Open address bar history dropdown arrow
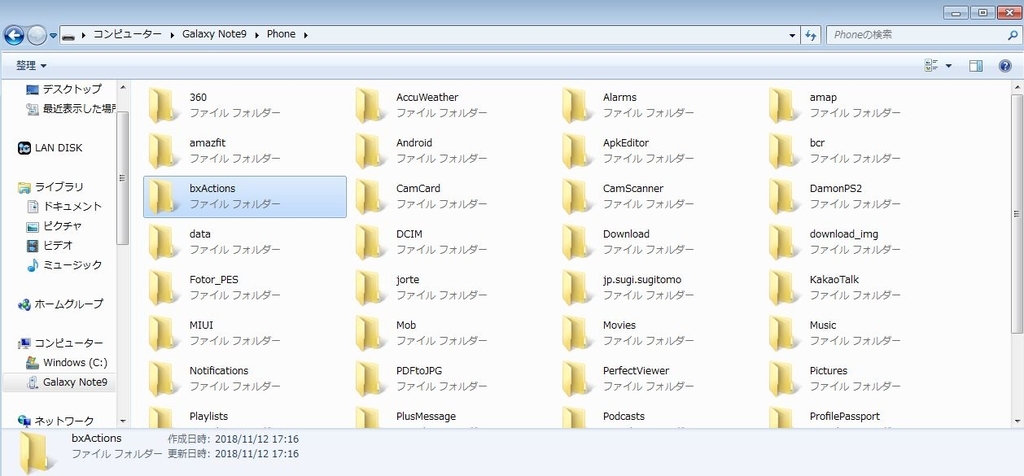The image size is (1024, 476). (x=792, y=35)
